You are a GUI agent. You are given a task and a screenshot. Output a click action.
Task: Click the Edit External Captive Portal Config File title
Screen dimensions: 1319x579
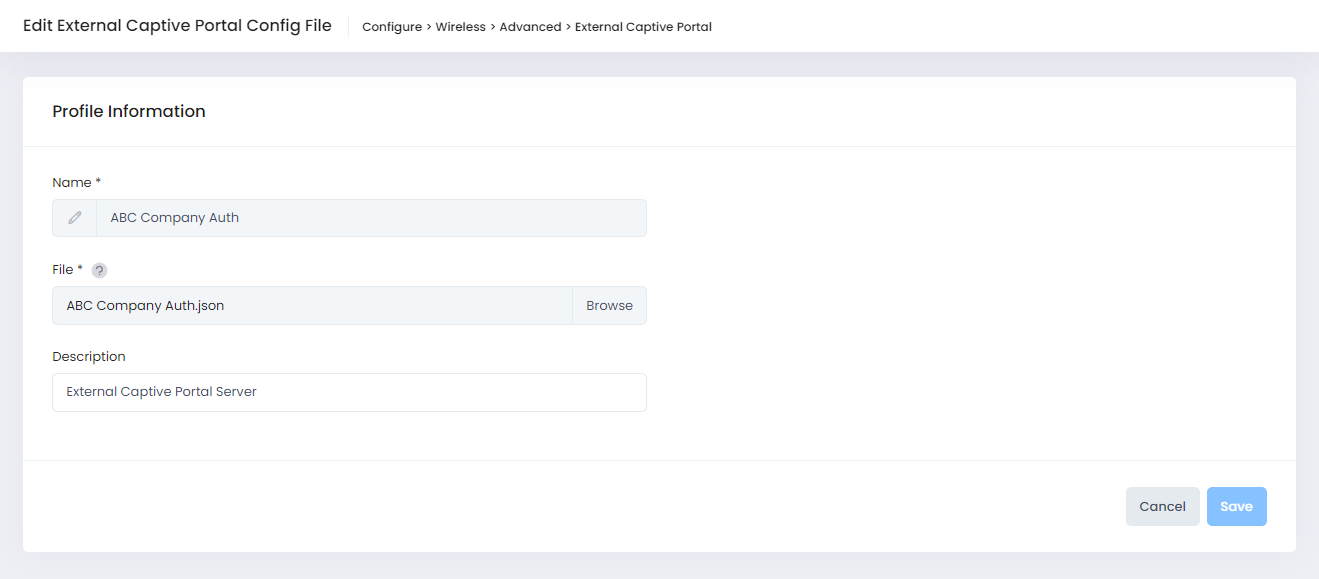[x=177, y=26]
